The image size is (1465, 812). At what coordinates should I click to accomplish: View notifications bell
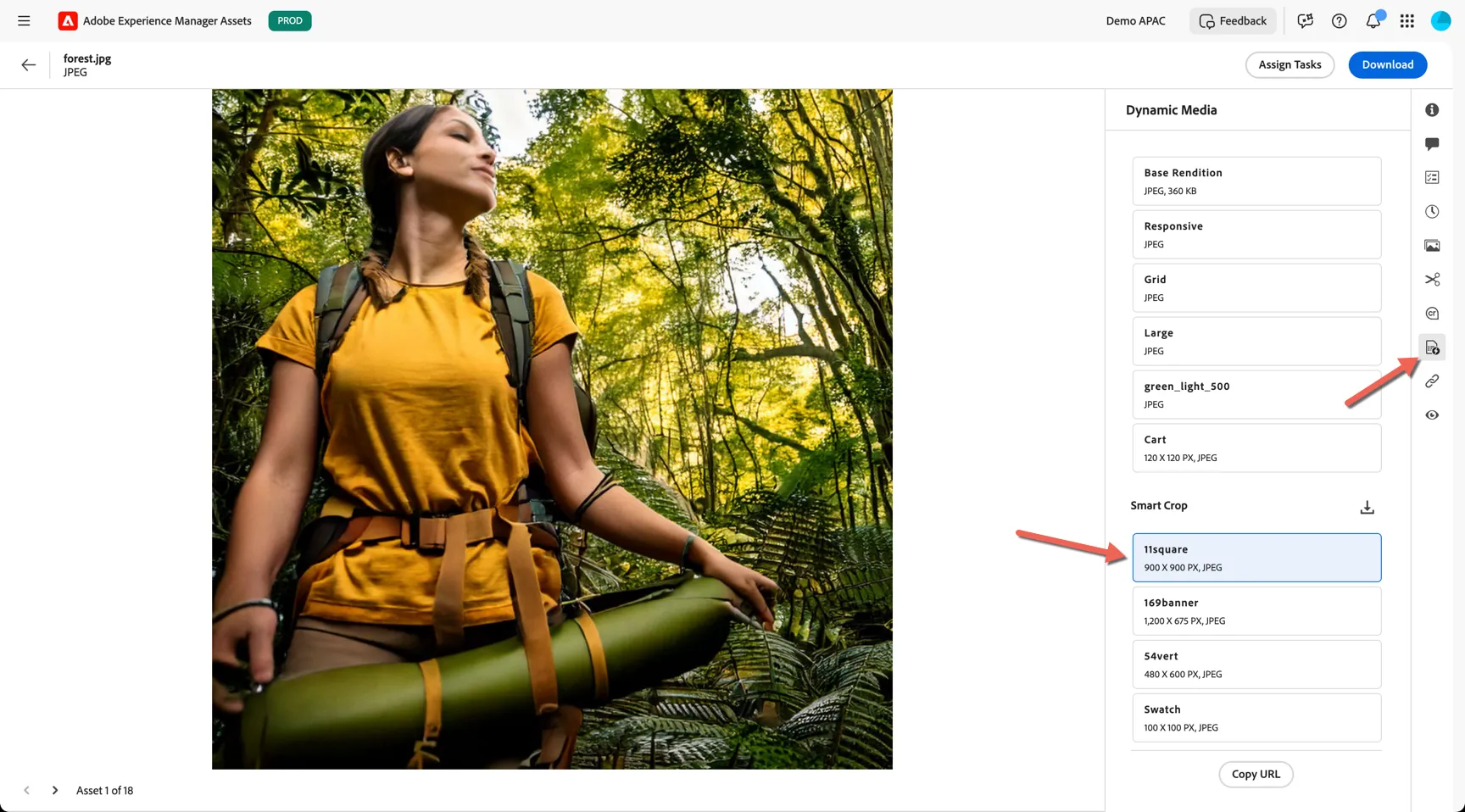tap(1373, 20)
